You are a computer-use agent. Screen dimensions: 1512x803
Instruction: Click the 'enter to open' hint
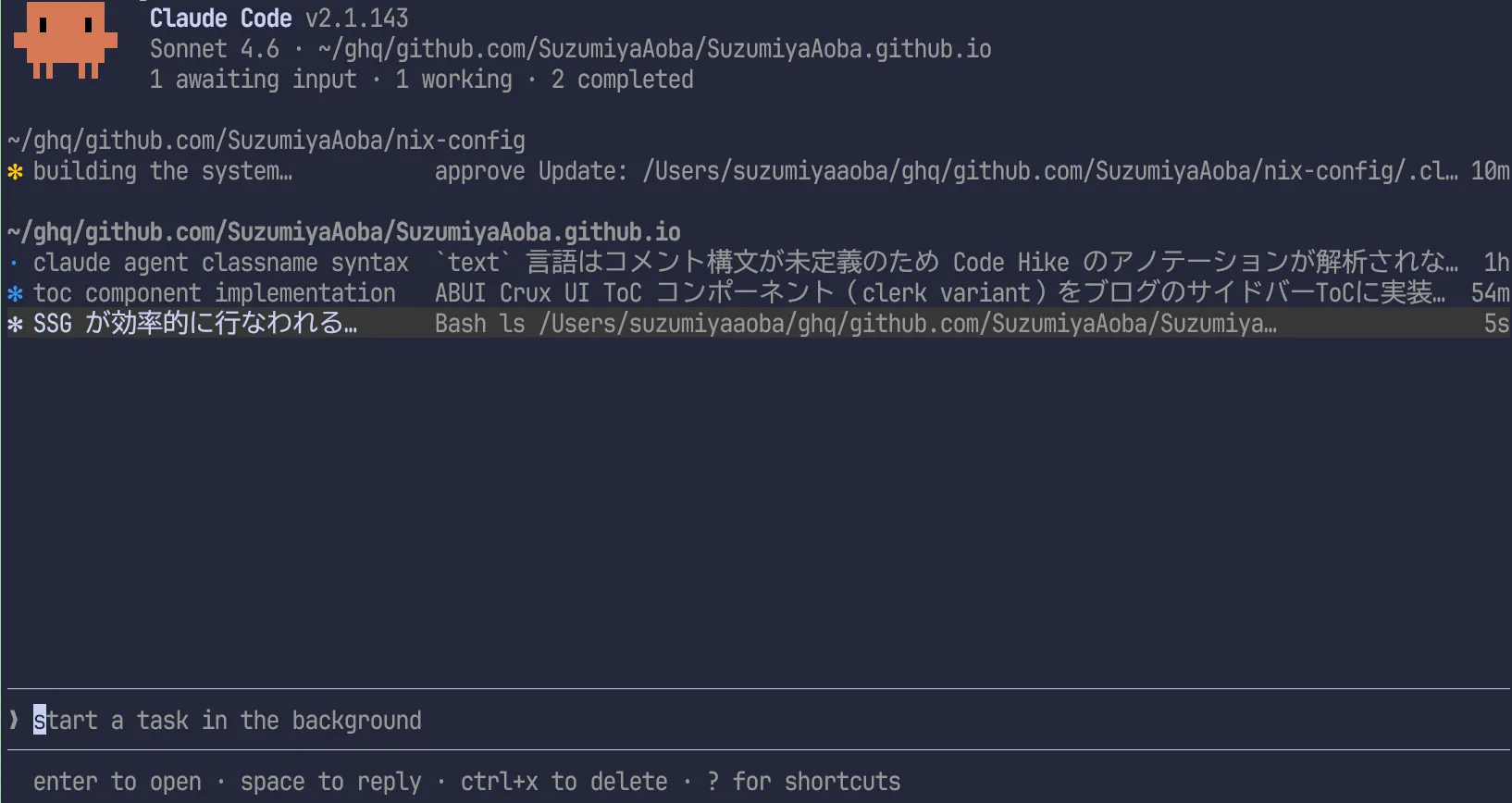click(118, 782)
